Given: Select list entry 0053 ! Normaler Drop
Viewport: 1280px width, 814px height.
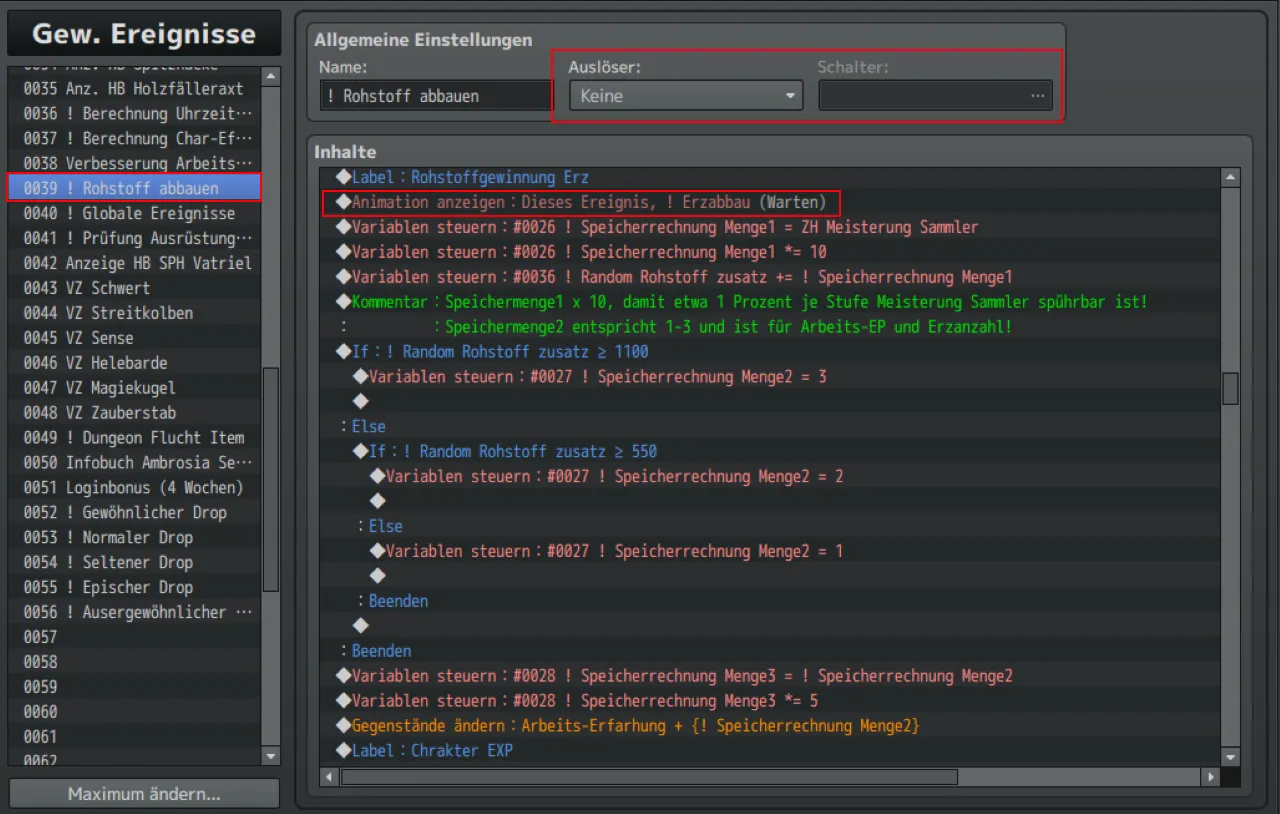Looking at the screenshot, I should click(x=134, y=538).
